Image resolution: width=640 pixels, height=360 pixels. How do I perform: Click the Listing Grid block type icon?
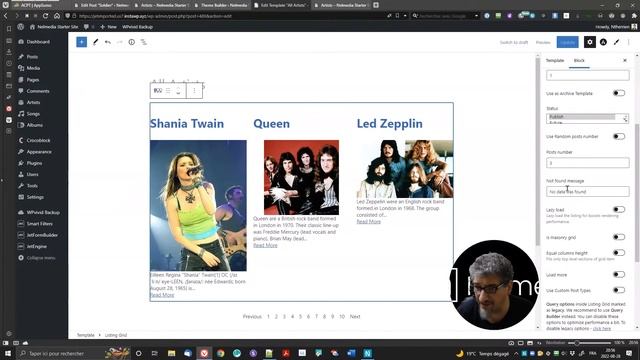(158, 91)
